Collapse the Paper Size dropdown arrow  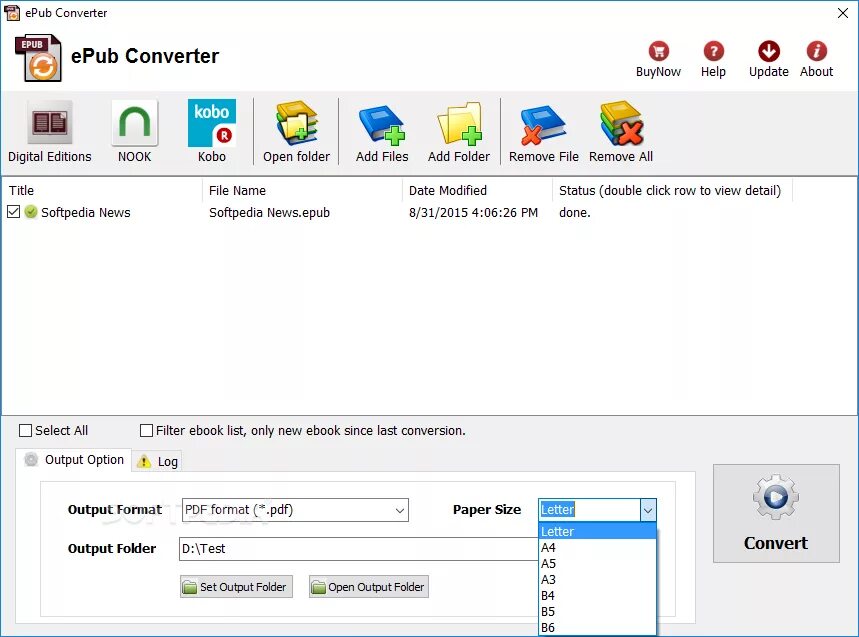(648, 510)
